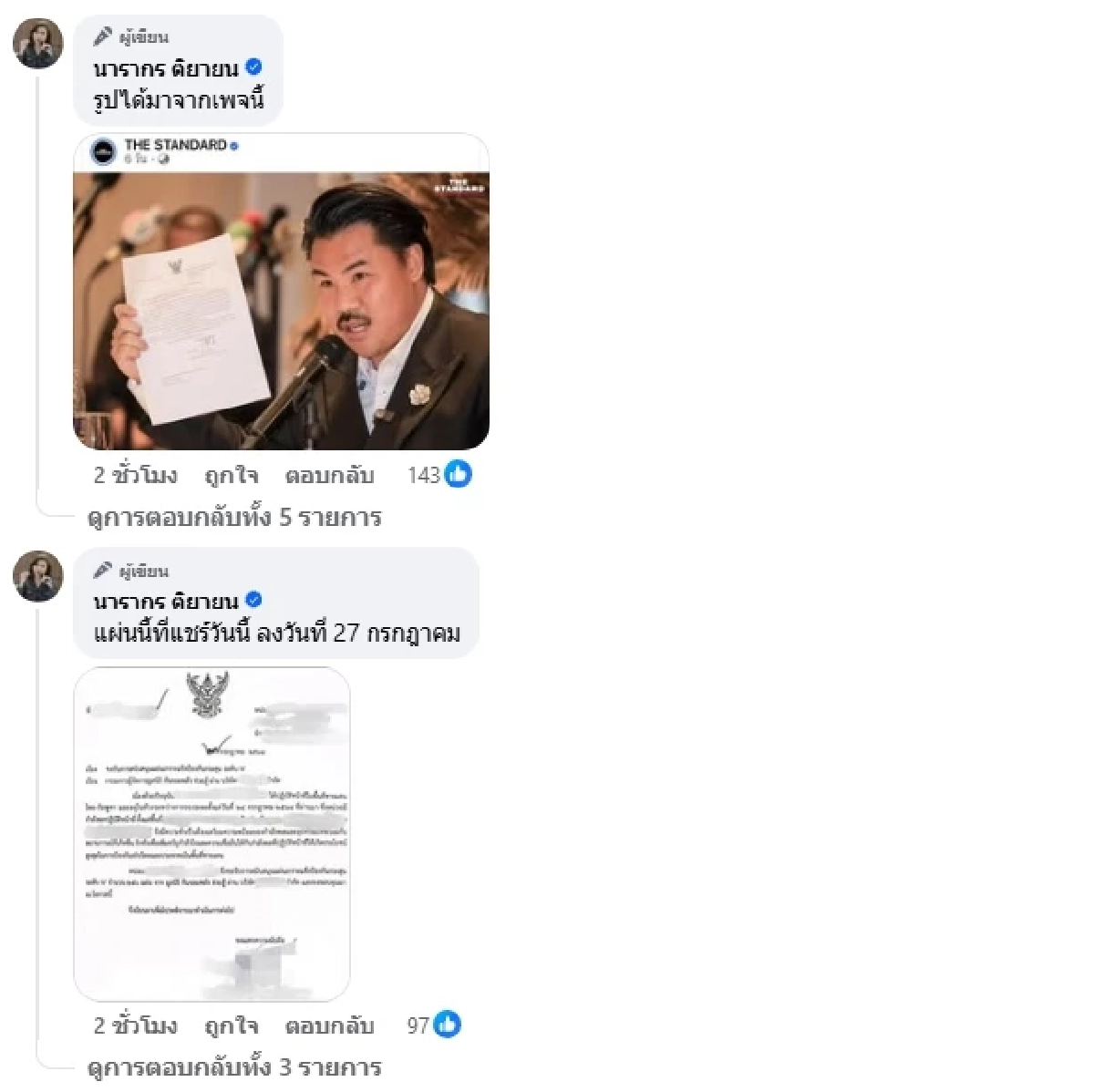
Task: Open the THE STANDARD press photo
Action: click(x=281, y=311)
